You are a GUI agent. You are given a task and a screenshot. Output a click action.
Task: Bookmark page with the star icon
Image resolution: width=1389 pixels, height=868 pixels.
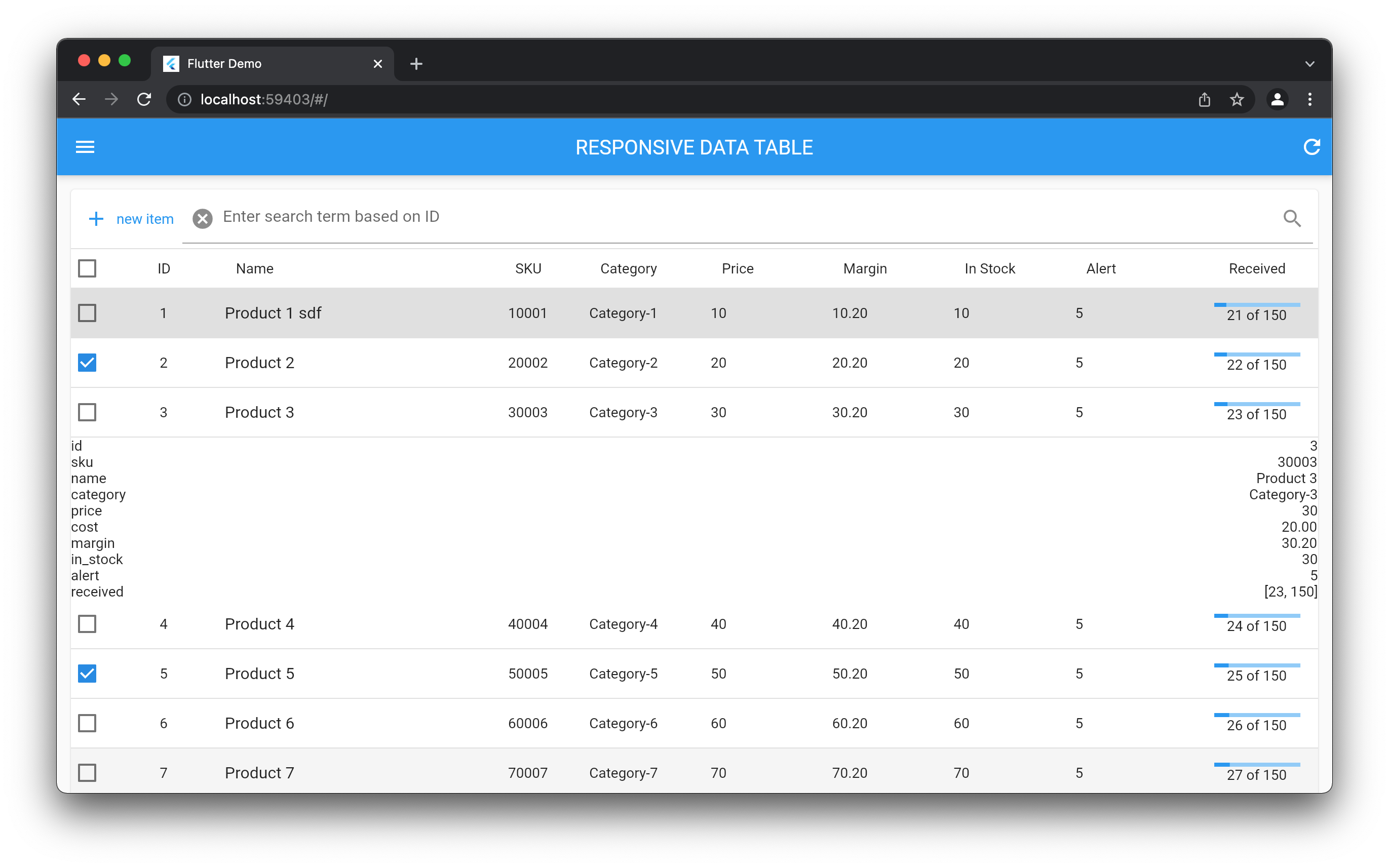[1237, 99]
